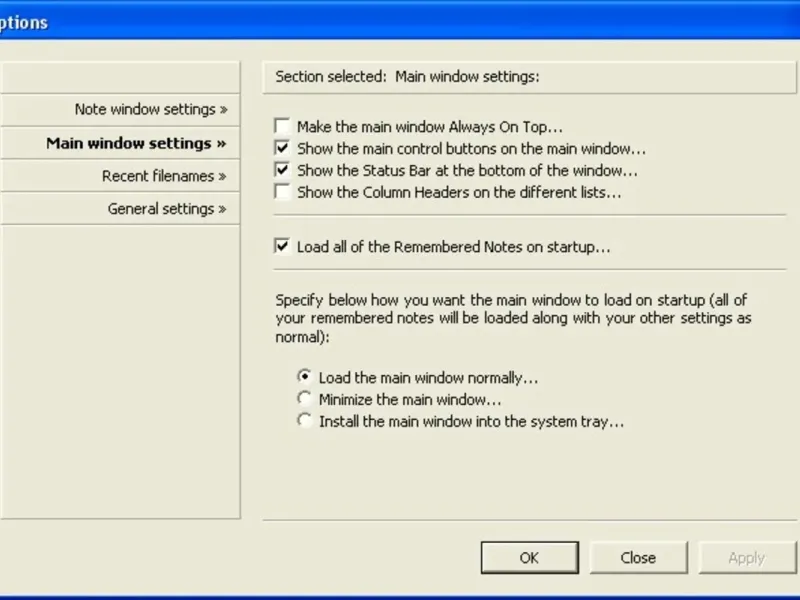Click the Options dialog title bar

pyautogui.click(x=400, y=21)
